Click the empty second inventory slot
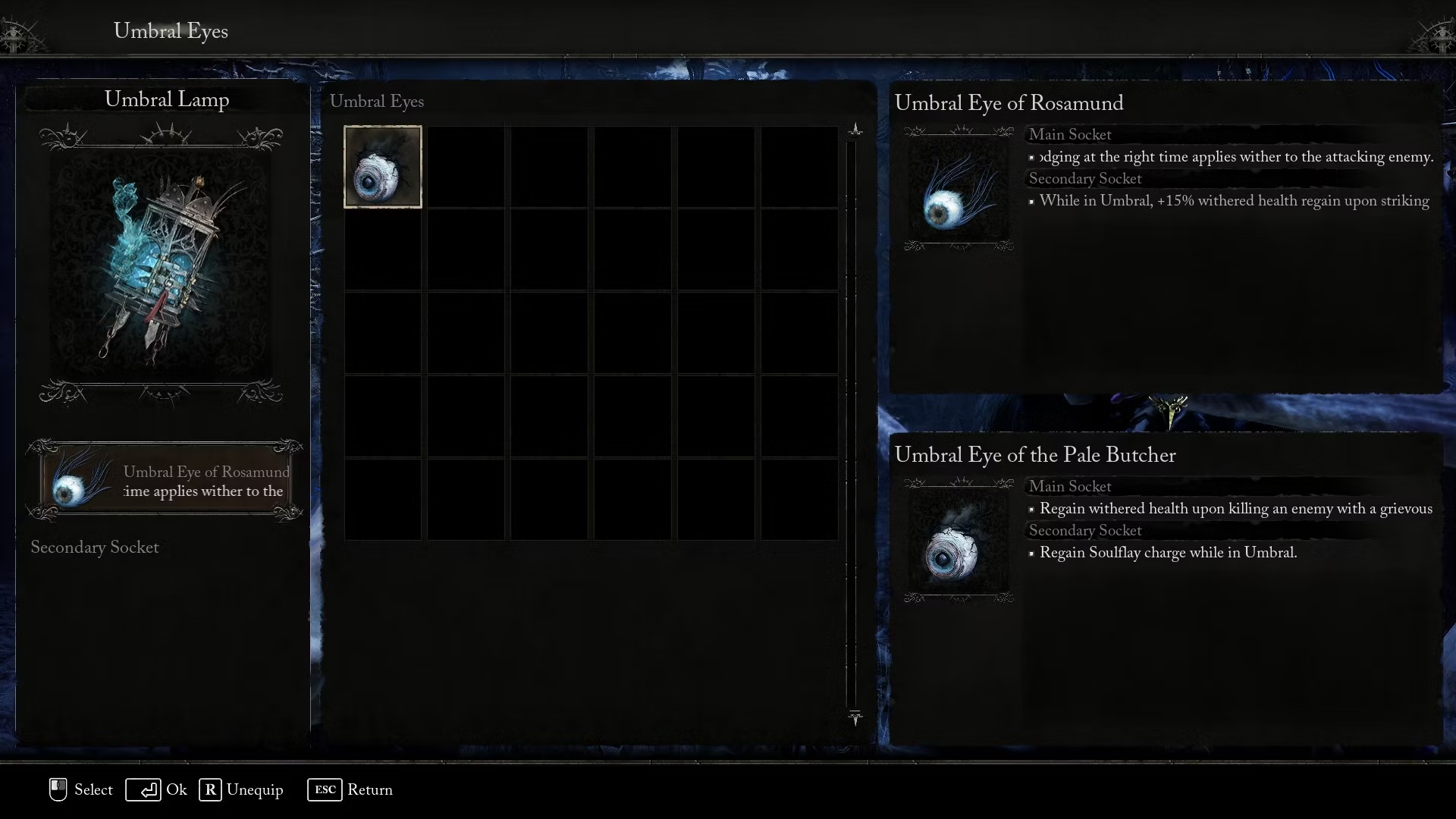This screenshot has width=1456, height=819. click(x=466, y=167)
